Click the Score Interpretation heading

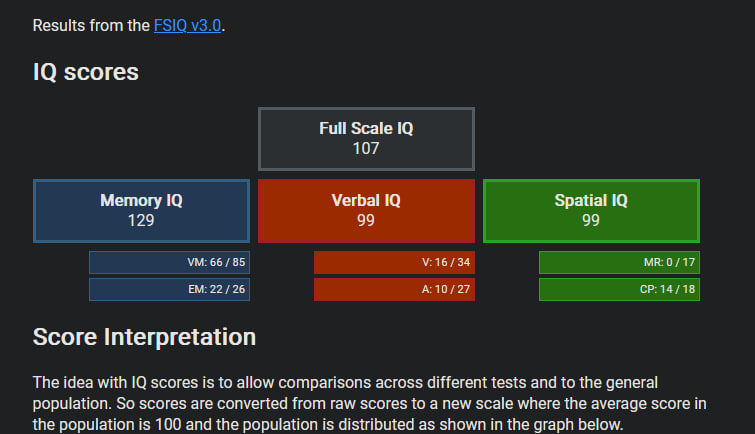(x=144, y=337)
